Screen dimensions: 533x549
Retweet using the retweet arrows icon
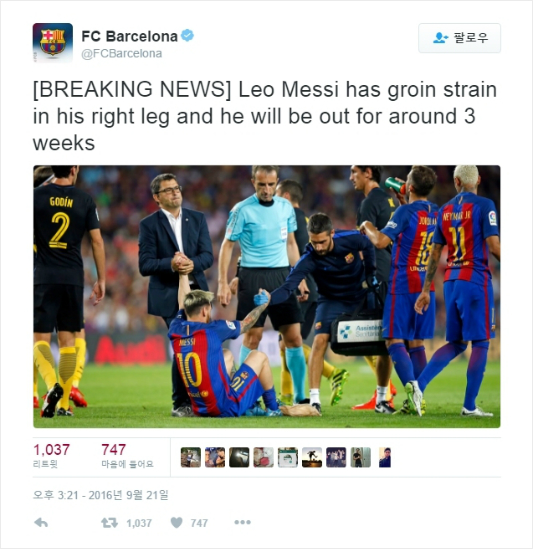click(x=109, y=523)
